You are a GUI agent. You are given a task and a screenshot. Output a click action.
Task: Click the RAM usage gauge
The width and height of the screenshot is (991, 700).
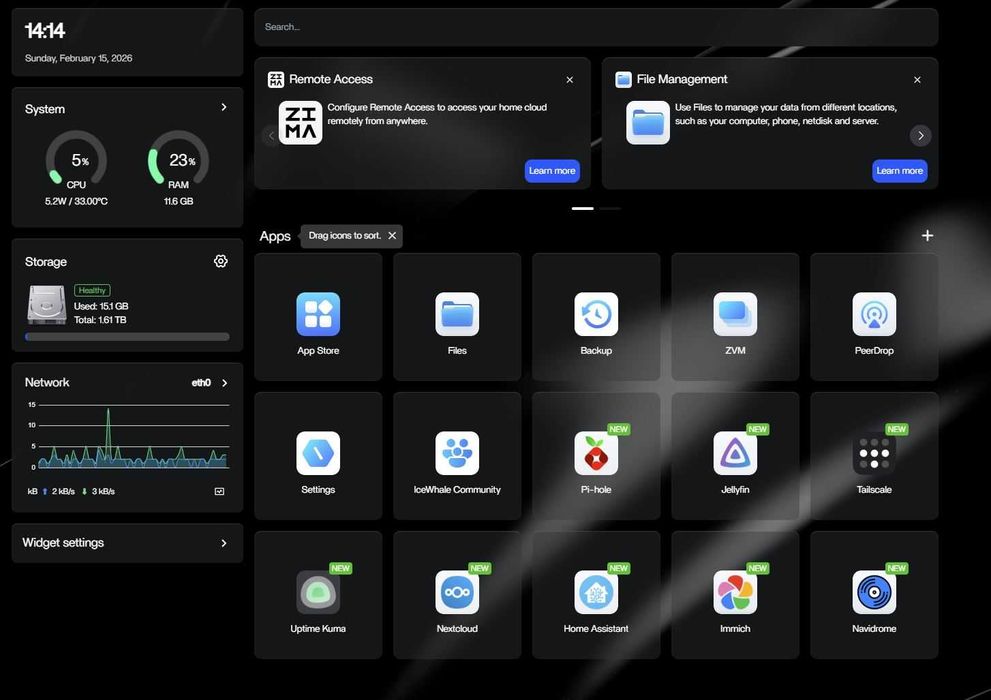[178, 160]
